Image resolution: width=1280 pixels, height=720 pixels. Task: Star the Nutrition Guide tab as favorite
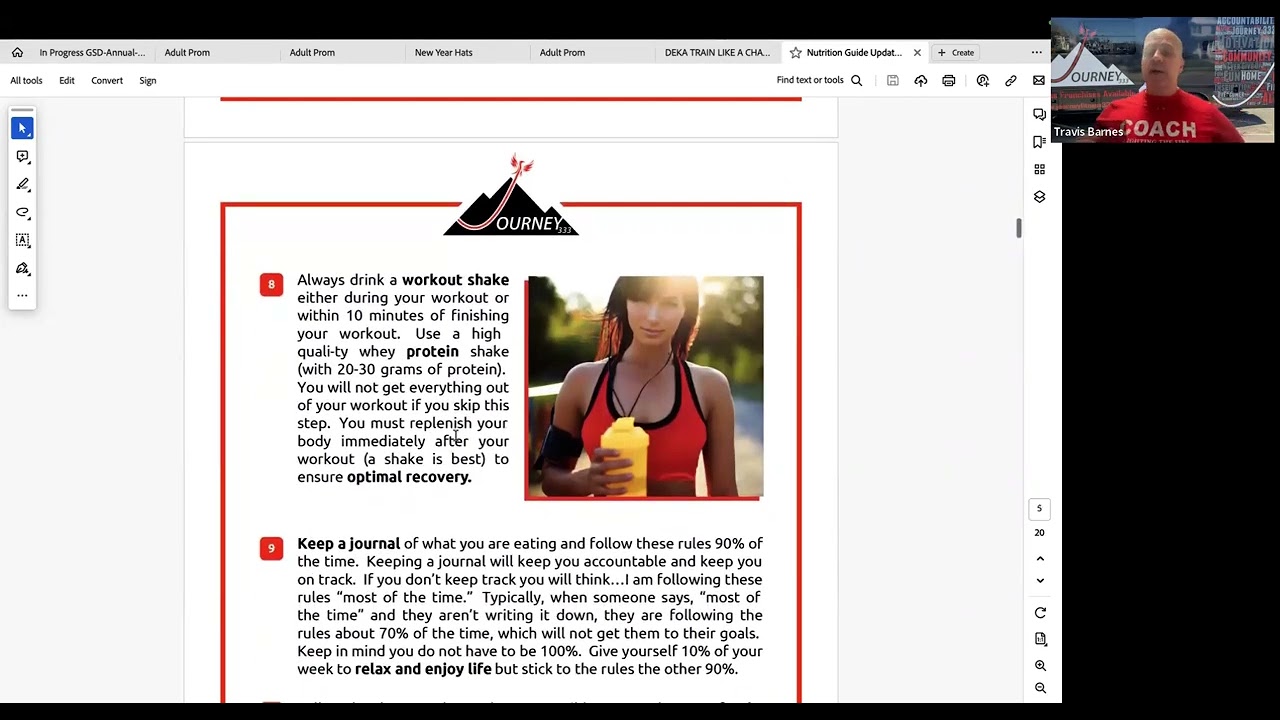795,53
